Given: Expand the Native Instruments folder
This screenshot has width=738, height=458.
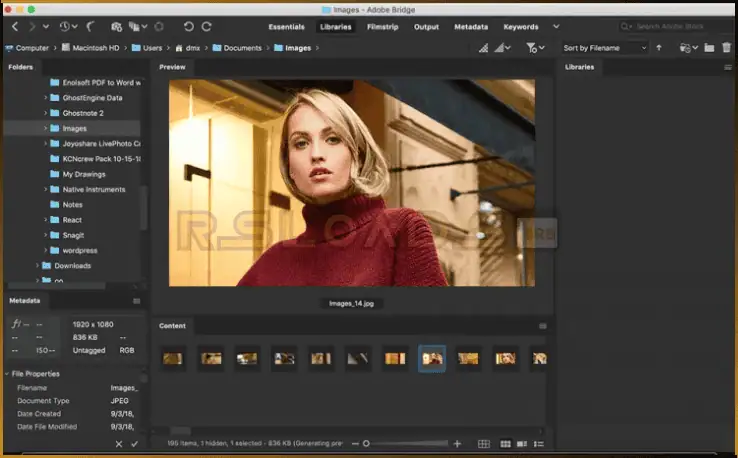Looking at the screenshot, I should coord(46,190).
